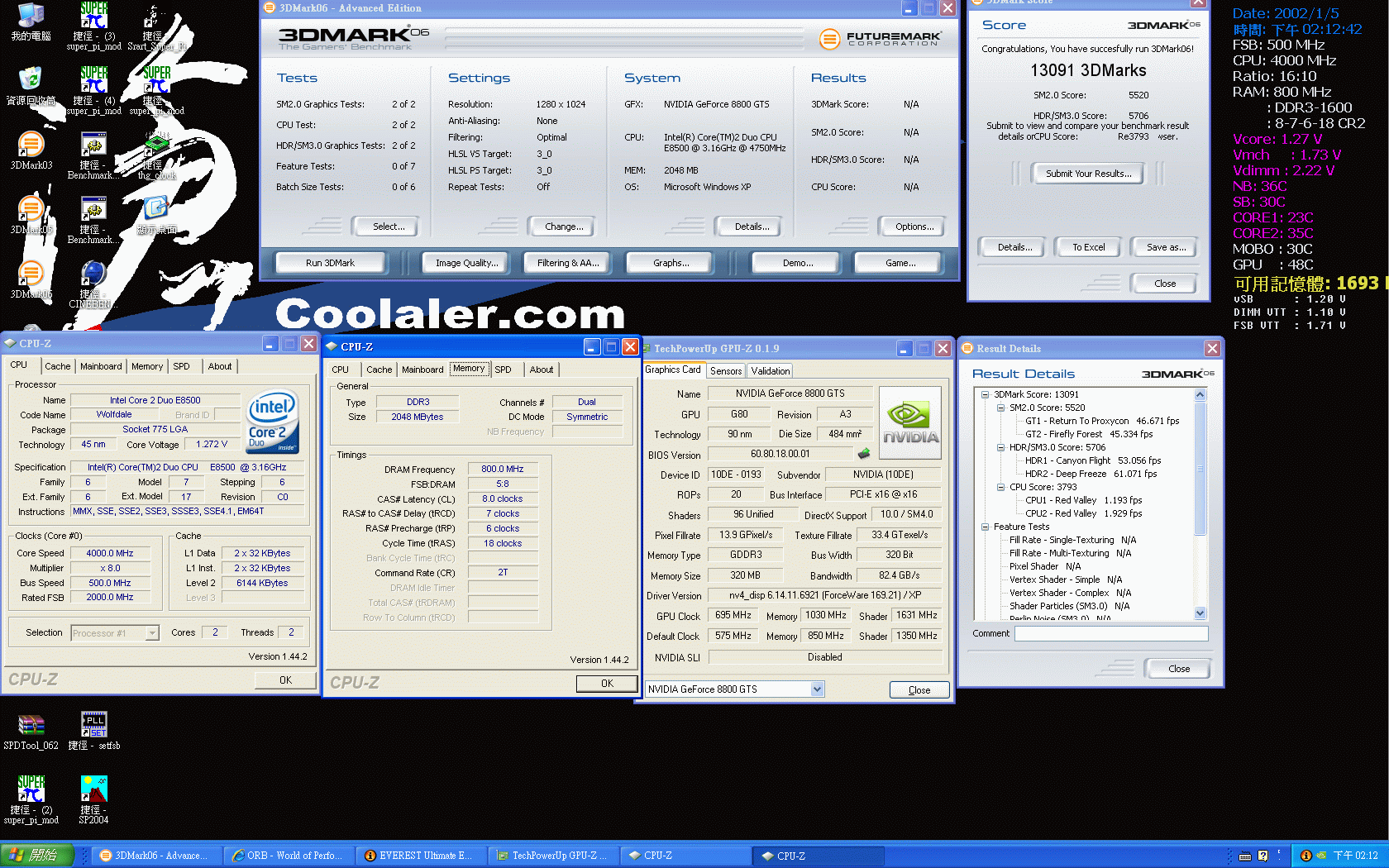Export score with To Excel button
The width and height of the screenshot is (1389, 868).
1088,247
